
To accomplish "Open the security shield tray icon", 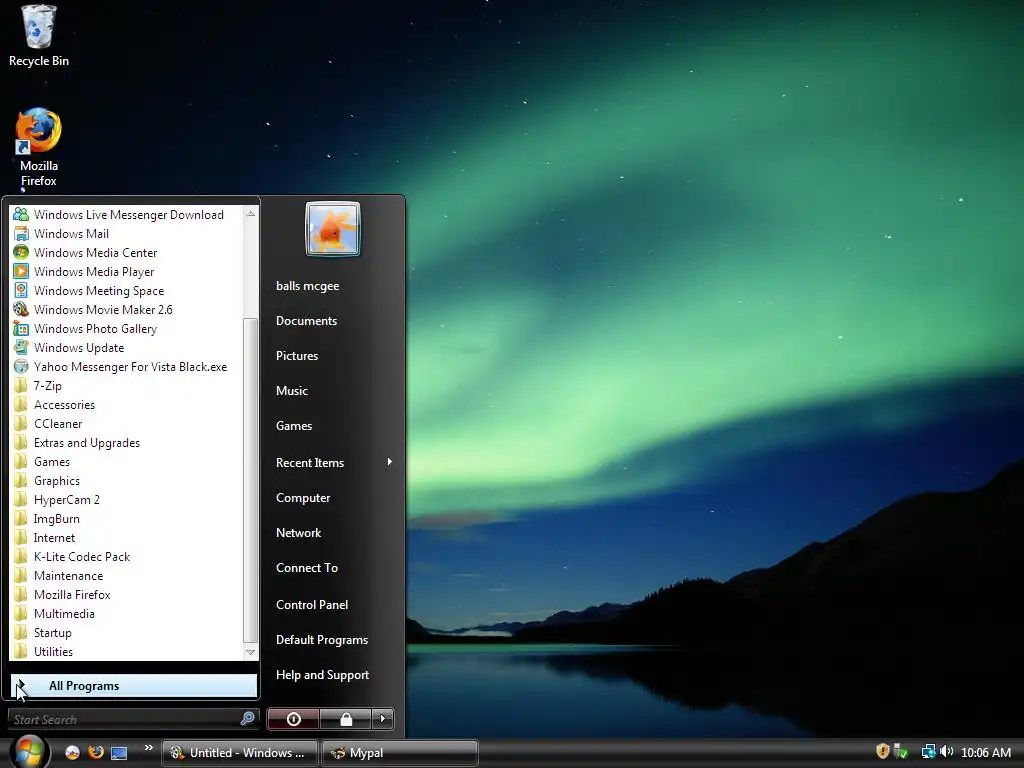I will pyautogui.click(x=882, y=751).
